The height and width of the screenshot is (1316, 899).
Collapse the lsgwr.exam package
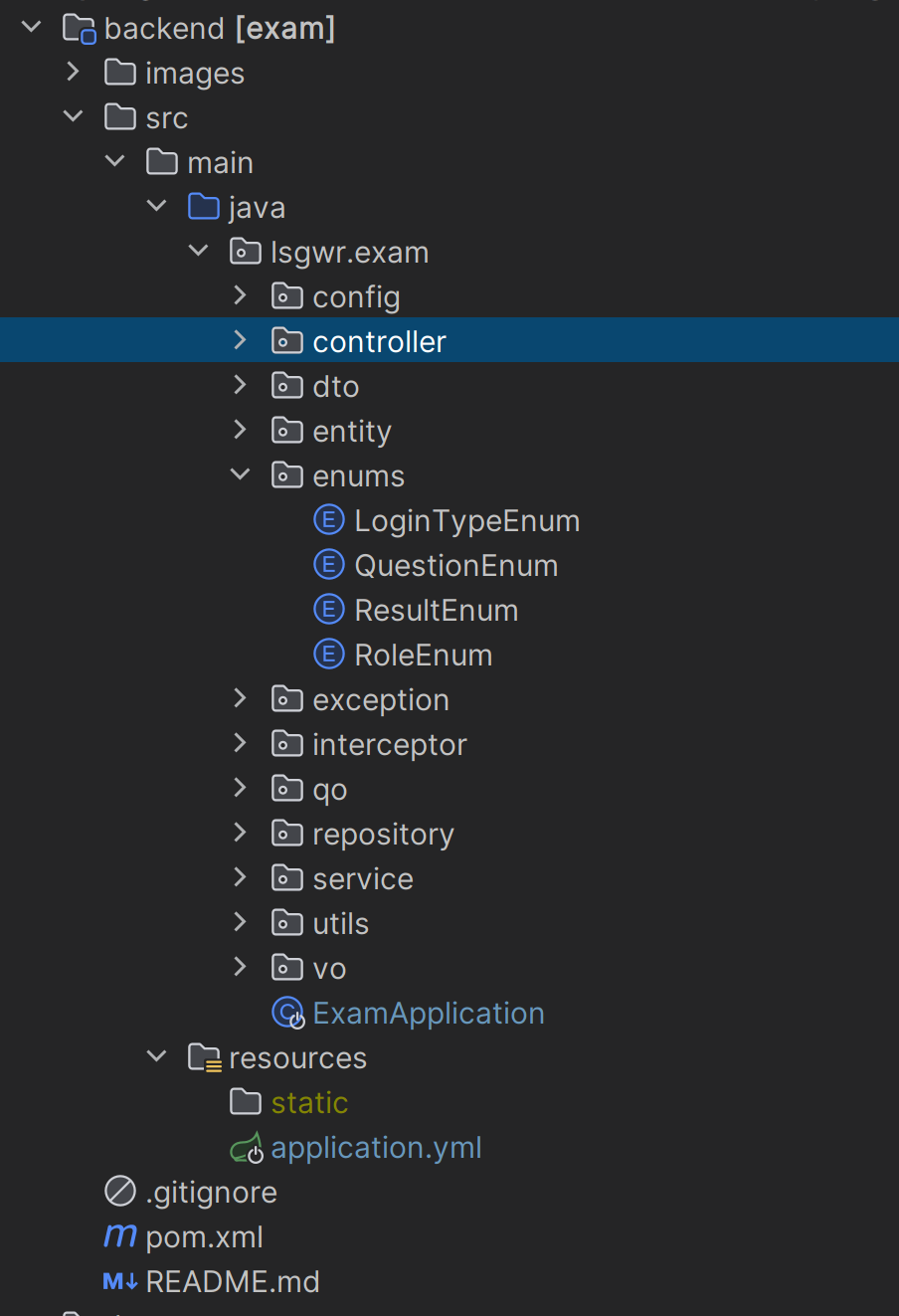(x=198, y=252)
